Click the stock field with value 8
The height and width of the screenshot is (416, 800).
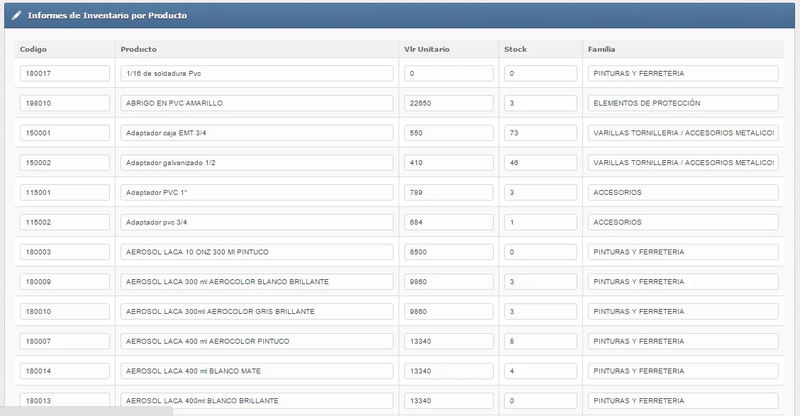click(540, 341)
